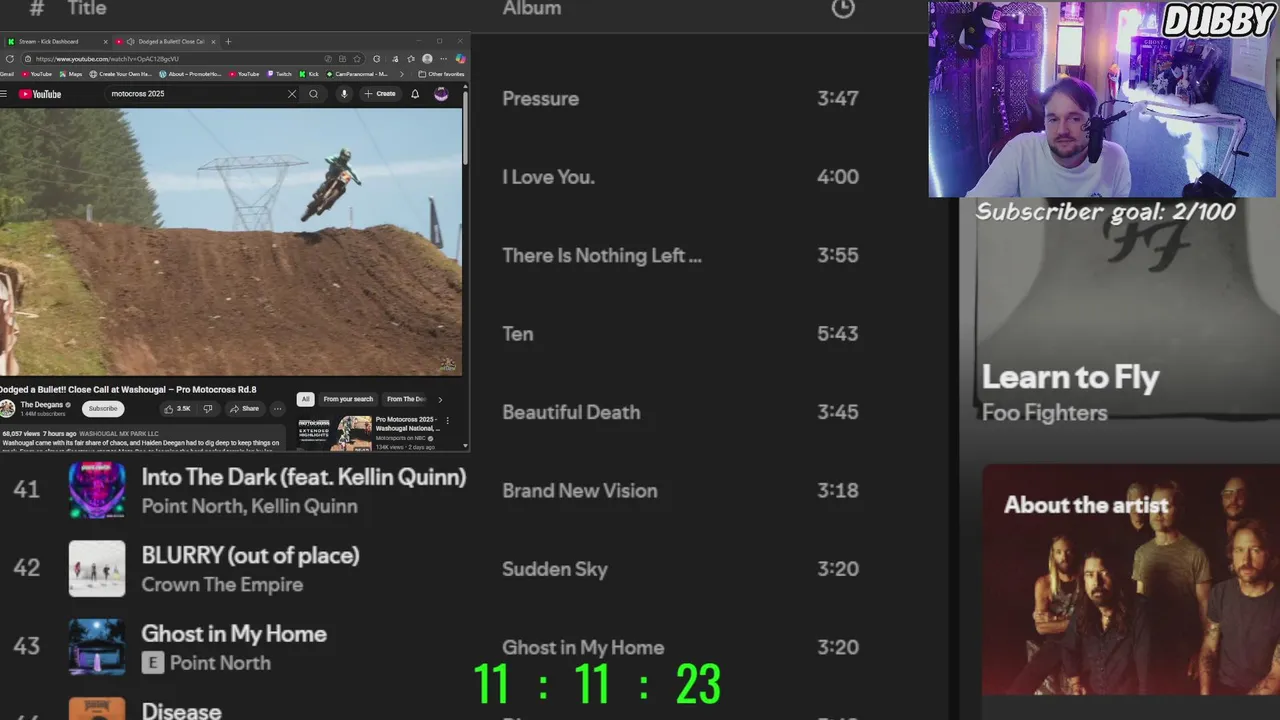Open the About the artist card
This screenshot has height=720, width=1280.
[x=1131, y=579]
